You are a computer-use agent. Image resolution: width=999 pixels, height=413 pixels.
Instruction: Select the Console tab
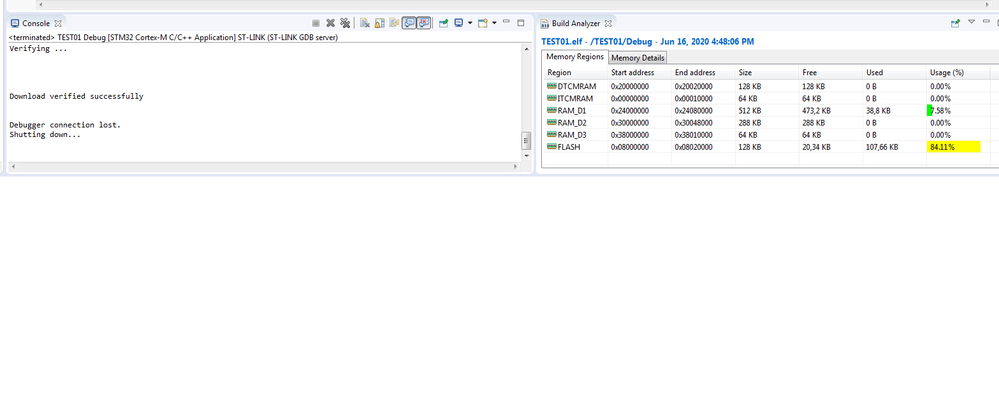[x=36, y=24]
